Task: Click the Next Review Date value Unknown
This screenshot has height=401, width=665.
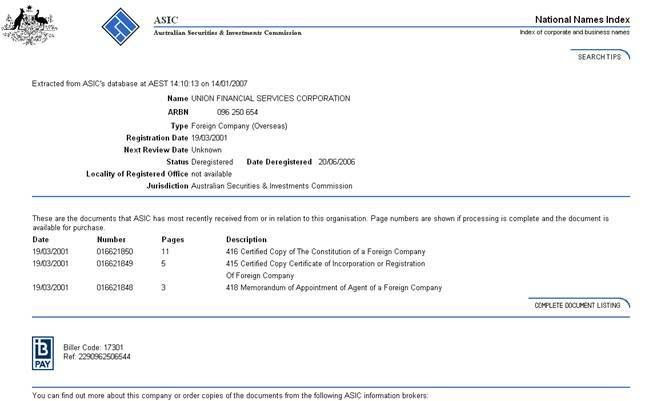Action: coord(207,150)
